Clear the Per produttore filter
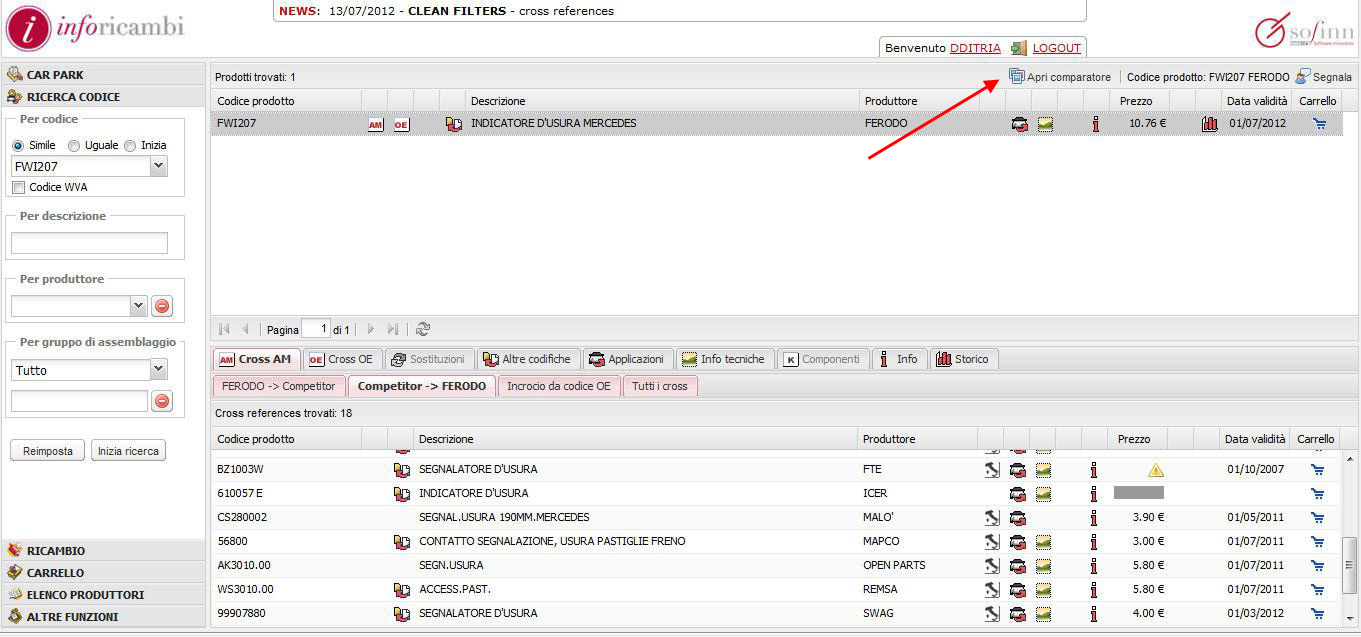1361x637 pixels. pyautogui.click(x=162, y=306)
